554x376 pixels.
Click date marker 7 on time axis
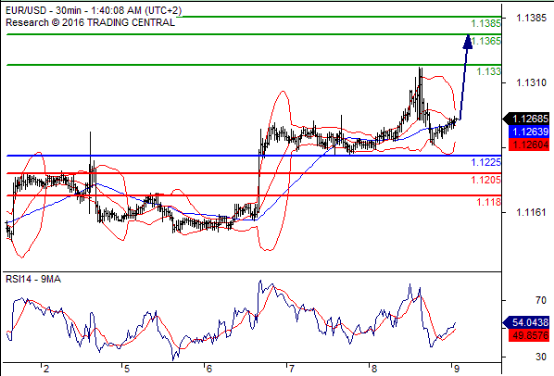[x=291, y=369]
